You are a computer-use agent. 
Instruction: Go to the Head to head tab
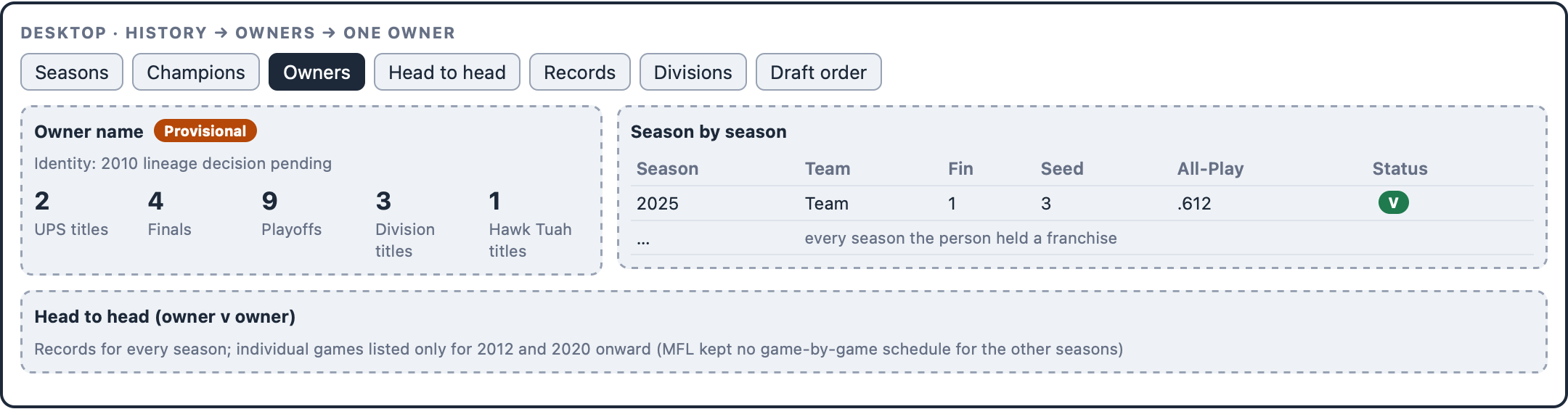[447, 72]
